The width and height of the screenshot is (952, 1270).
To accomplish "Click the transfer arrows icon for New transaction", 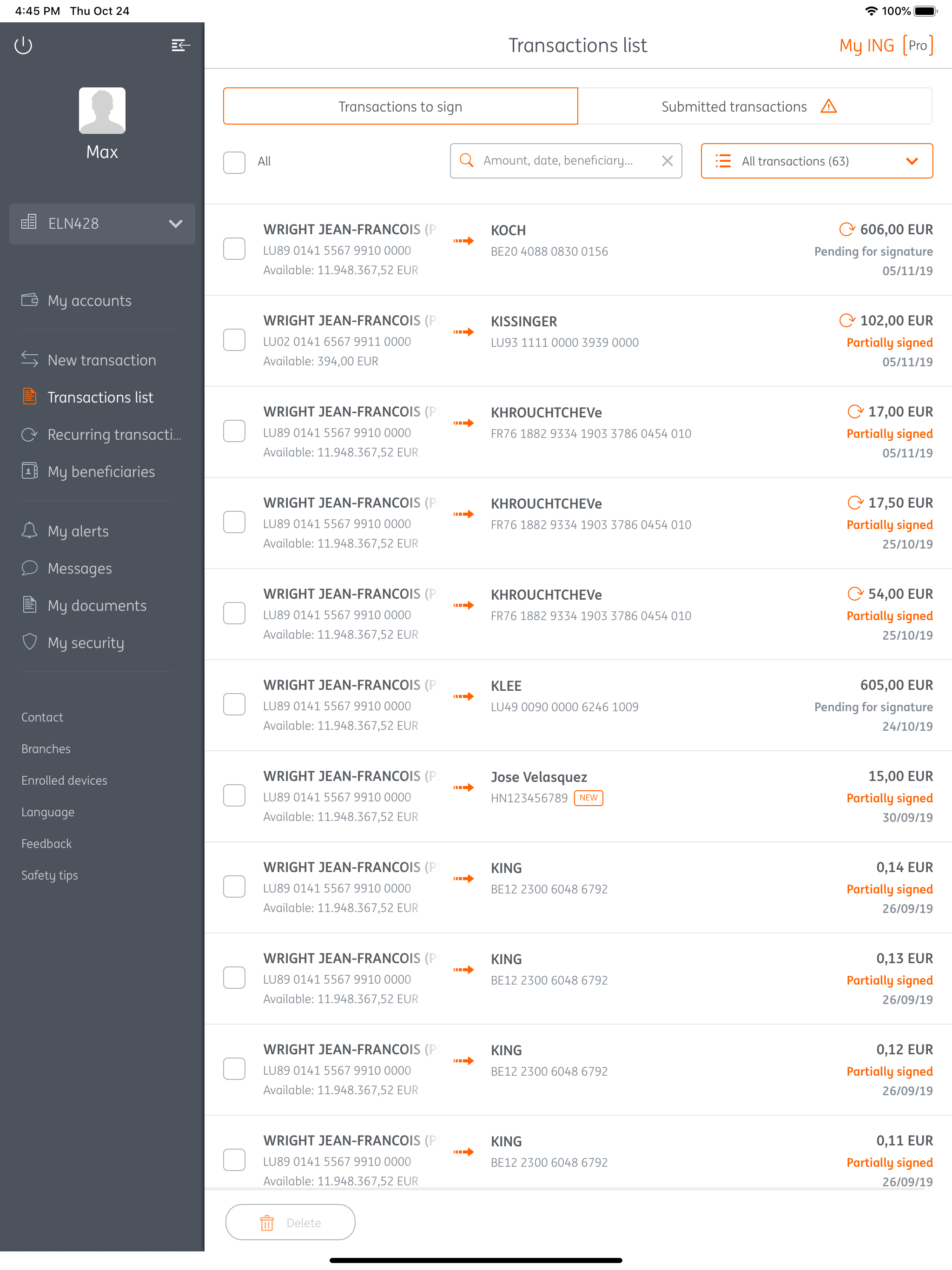I will [29, 359].
